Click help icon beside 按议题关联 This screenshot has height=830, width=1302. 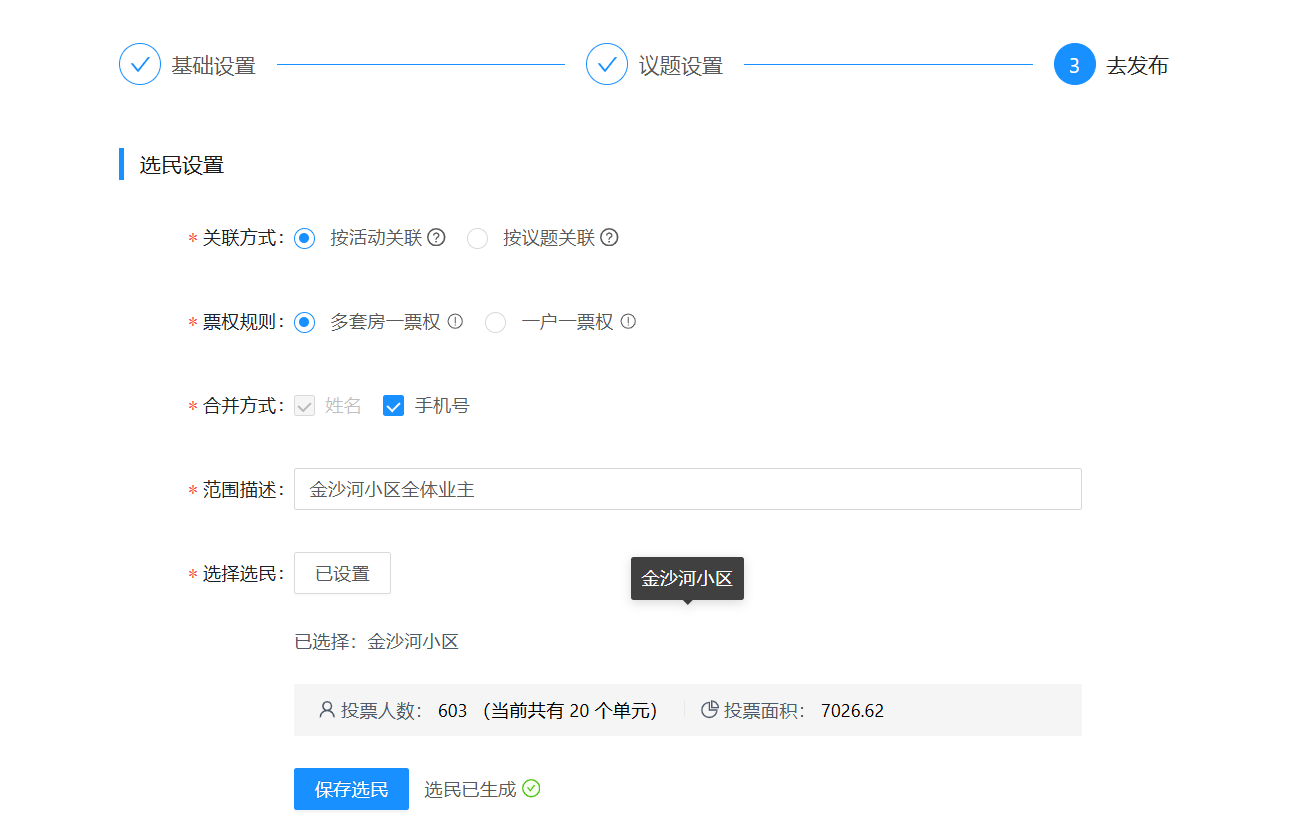tap(609, 238)
